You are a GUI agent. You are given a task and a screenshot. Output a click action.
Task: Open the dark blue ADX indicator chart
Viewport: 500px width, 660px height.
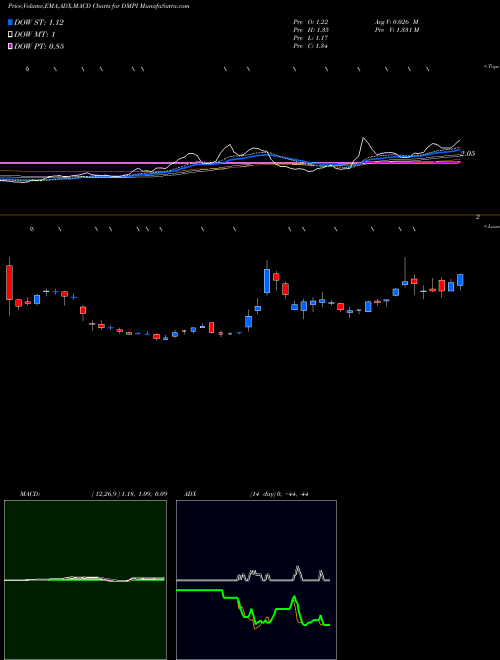tap(256, 580)
